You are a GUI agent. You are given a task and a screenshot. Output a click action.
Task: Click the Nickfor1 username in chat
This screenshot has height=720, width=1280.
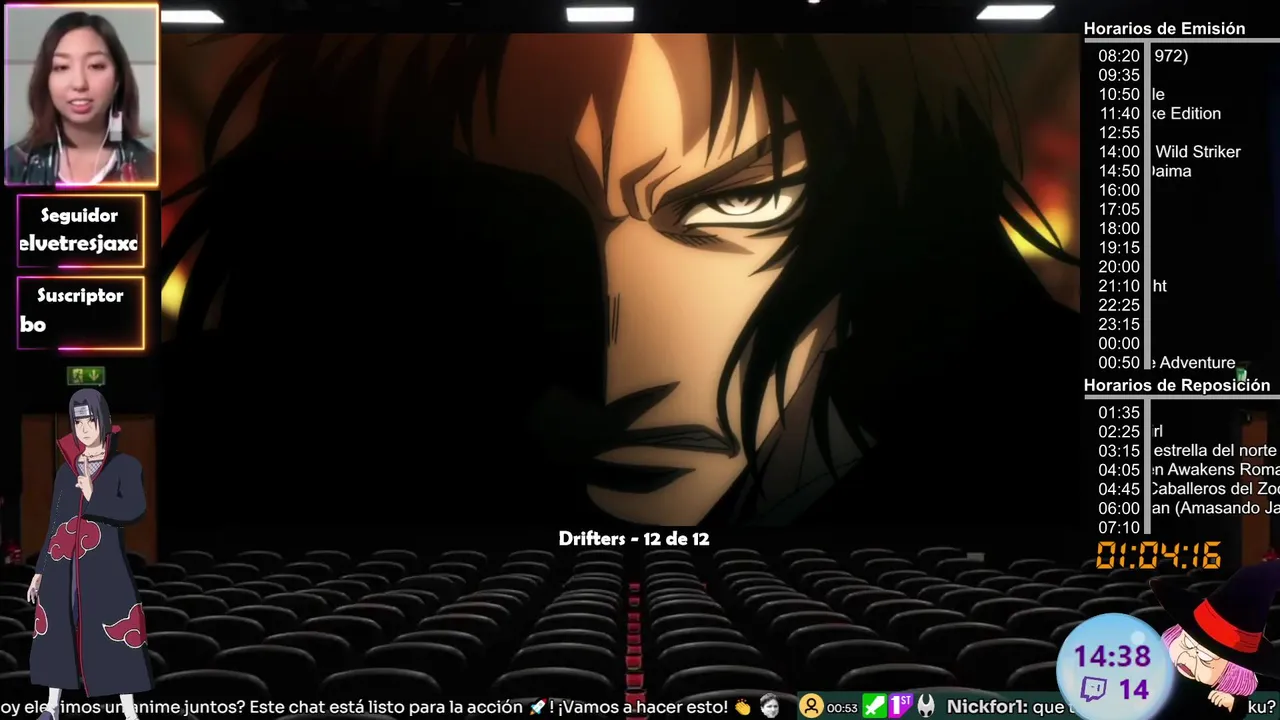point(985,707)
